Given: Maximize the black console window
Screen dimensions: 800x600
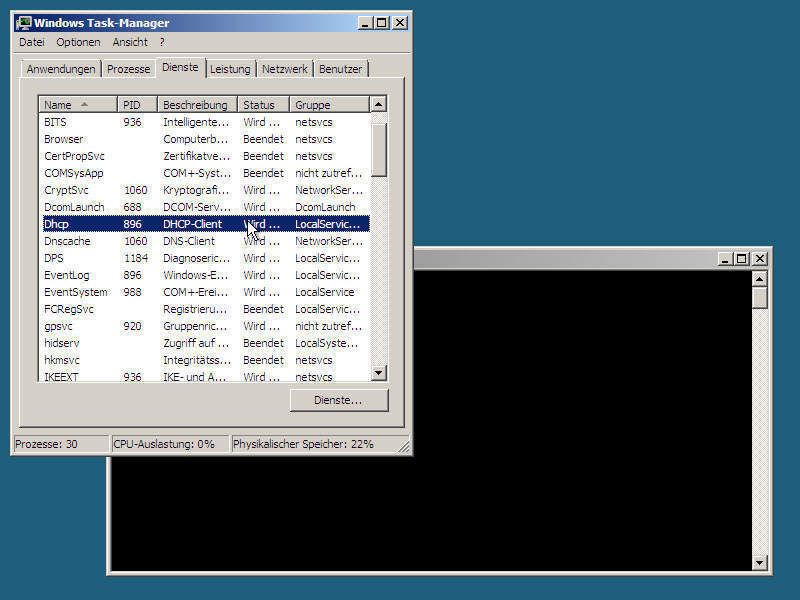Looking at the screenshot, I should tap(741, 259).
